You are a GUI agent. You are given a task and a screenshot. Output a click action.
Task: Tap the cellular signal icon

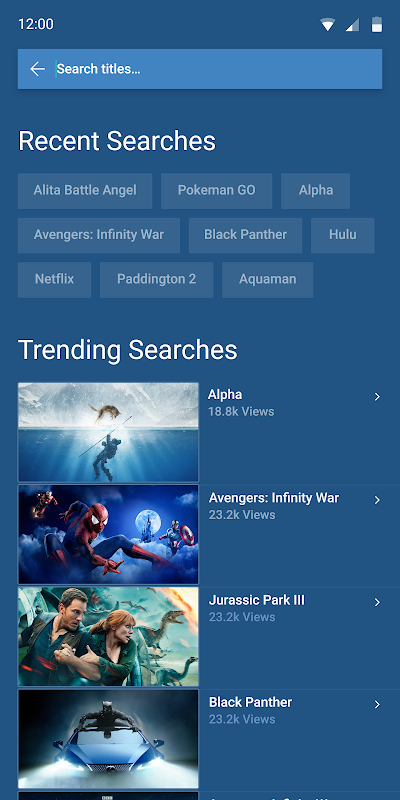[352, 24]
